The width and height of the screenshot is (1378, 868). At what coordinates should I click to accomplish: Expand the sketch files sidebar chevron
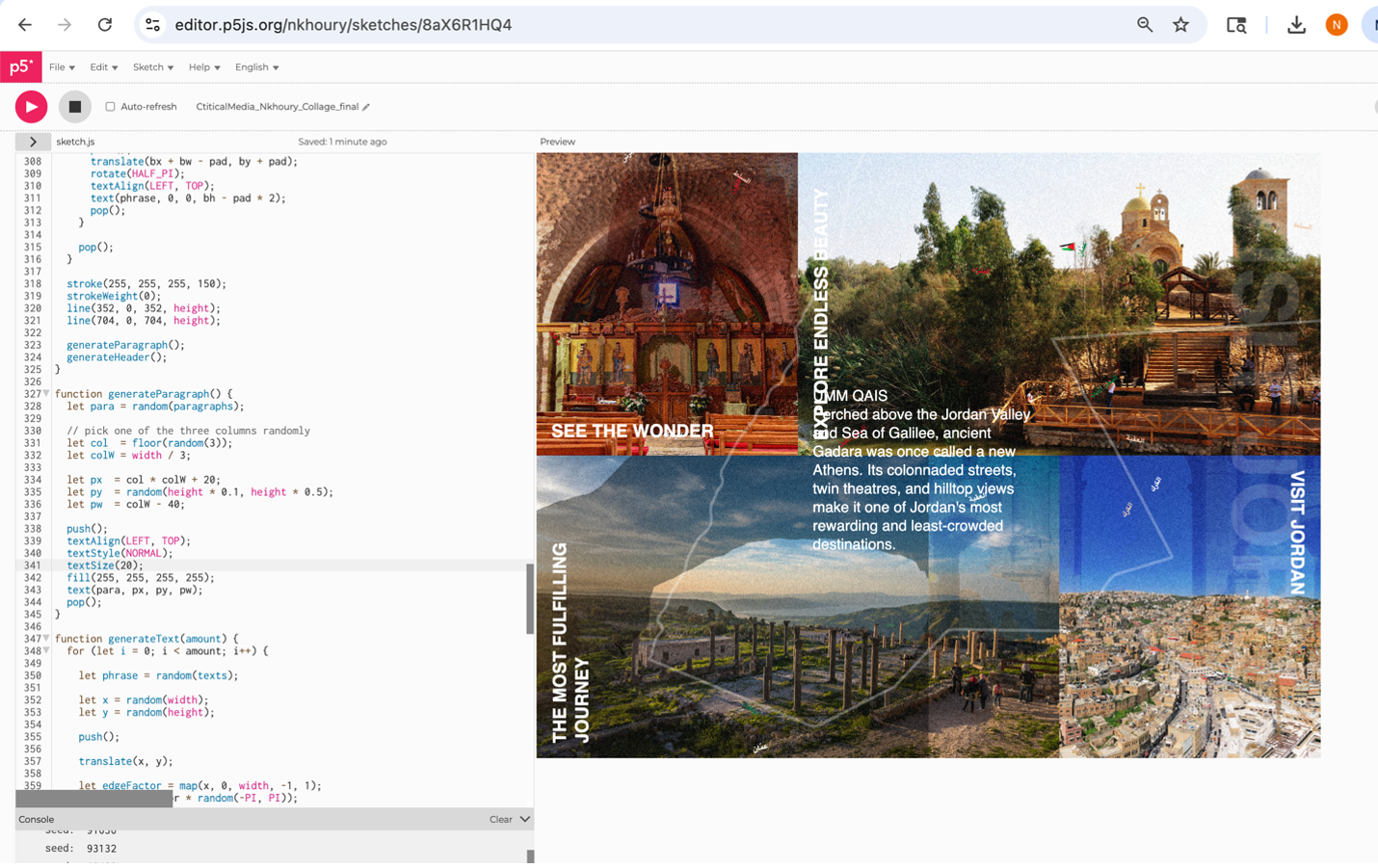(x=33, y=142)
